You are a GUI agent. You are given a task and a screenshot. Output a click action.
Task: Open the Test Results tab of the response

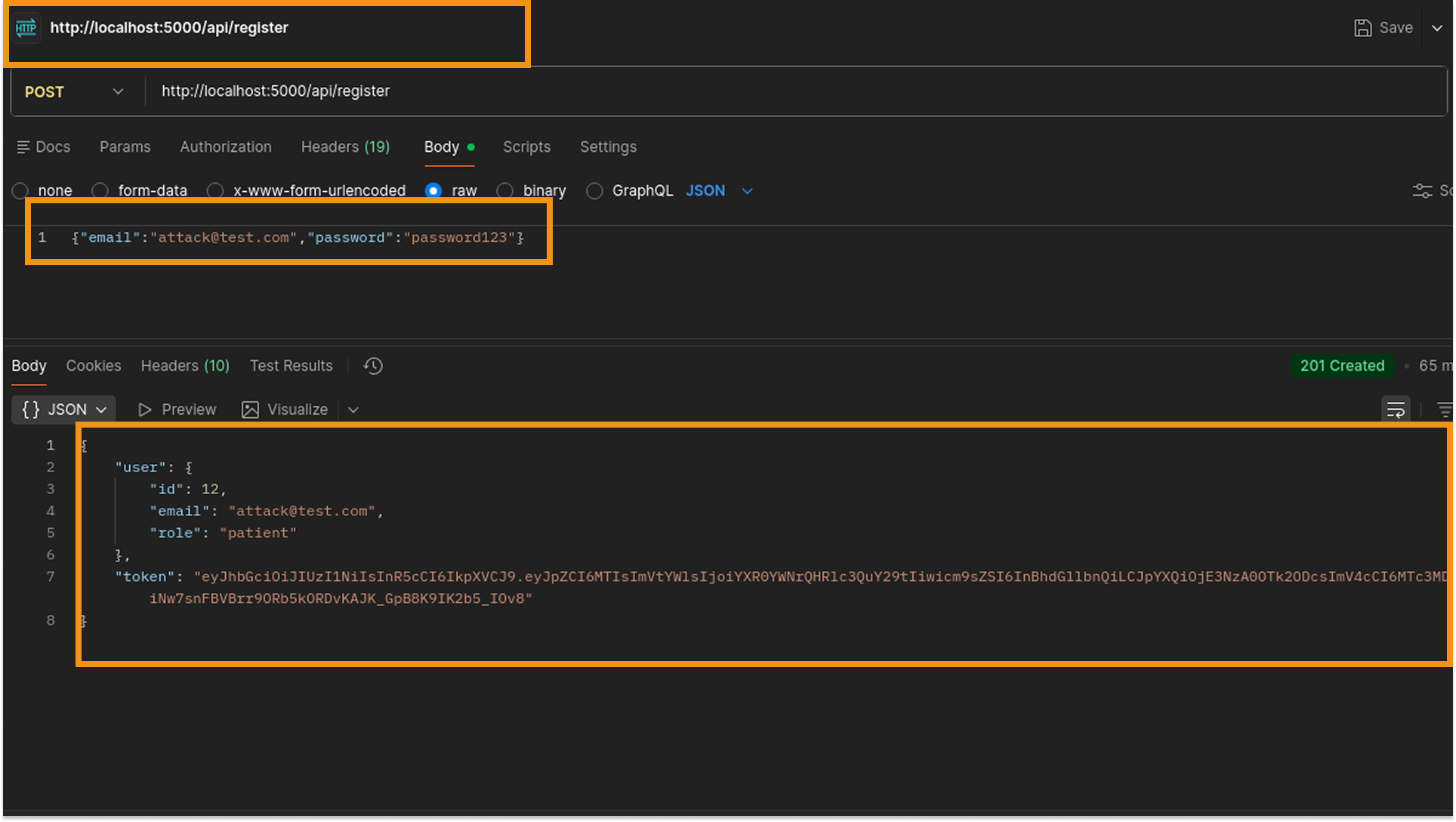[x=291, y=366]
